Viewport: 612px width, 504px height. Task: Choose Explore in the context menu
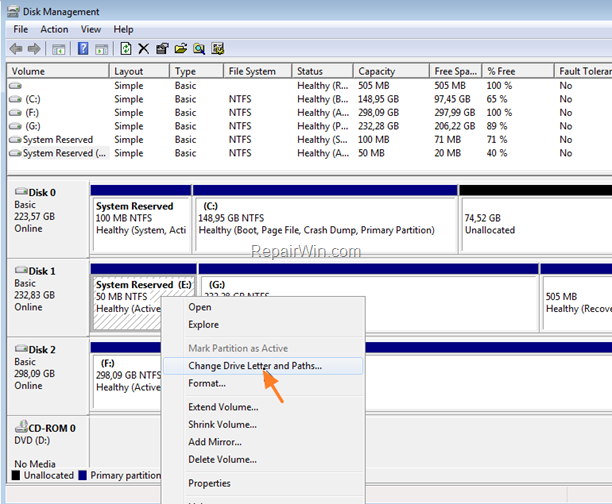point(263,324)
